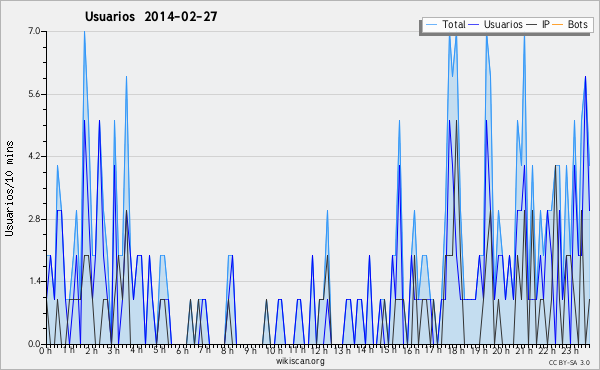This screenshot has height=370, width=600.
Task: Click the 'wikiscan.org' caption
Action: click(x=300, y=361)
